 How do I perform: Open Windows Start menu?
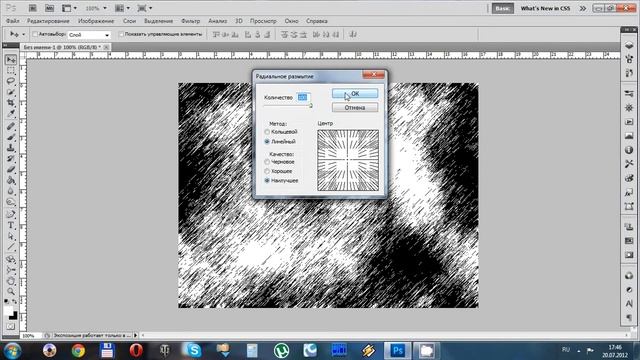(12, 351)
